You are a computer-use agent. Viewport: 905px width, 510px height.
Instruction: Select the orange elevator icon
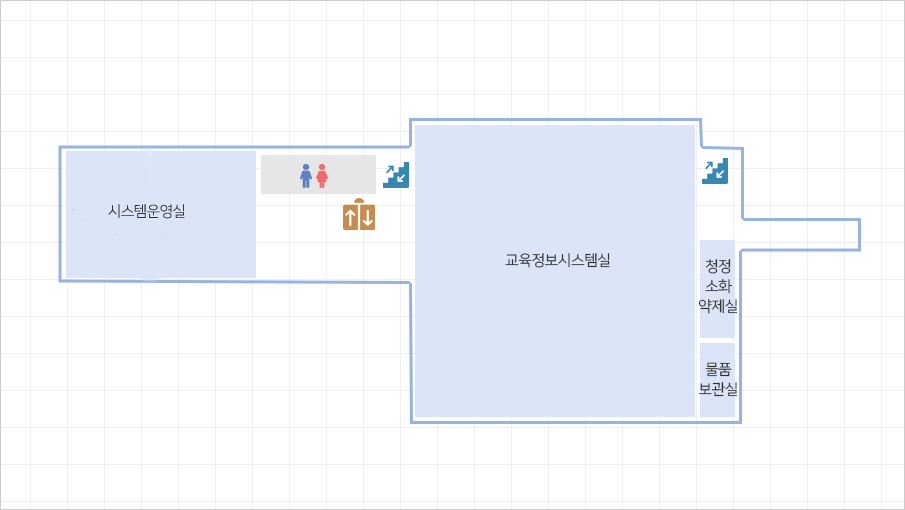[359, 215]
